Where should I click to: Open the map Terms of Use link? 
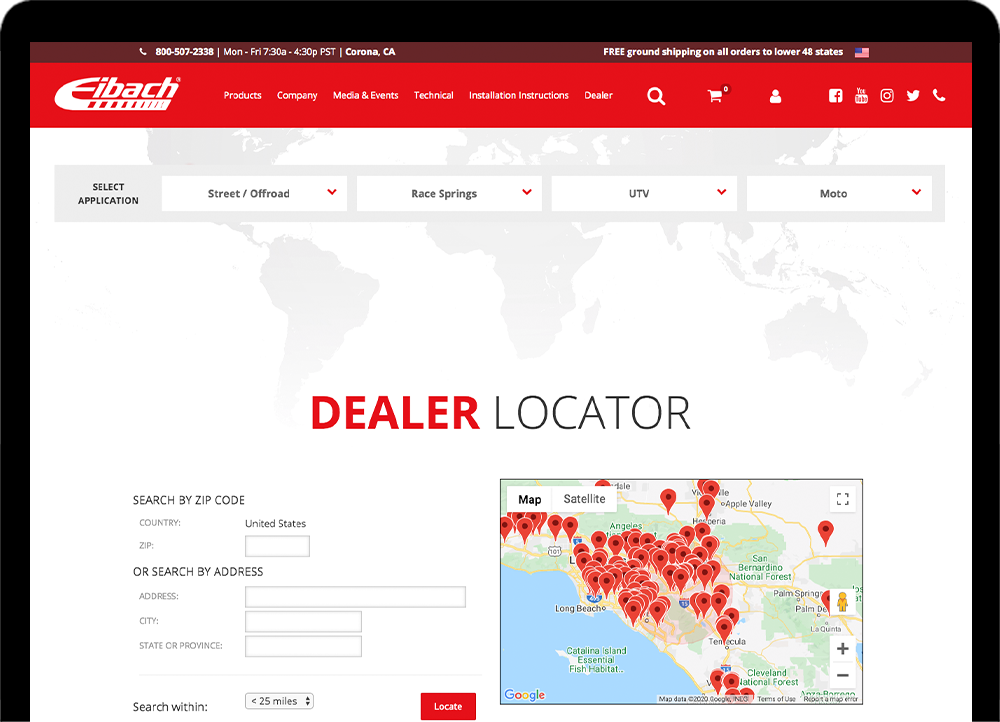776,699
